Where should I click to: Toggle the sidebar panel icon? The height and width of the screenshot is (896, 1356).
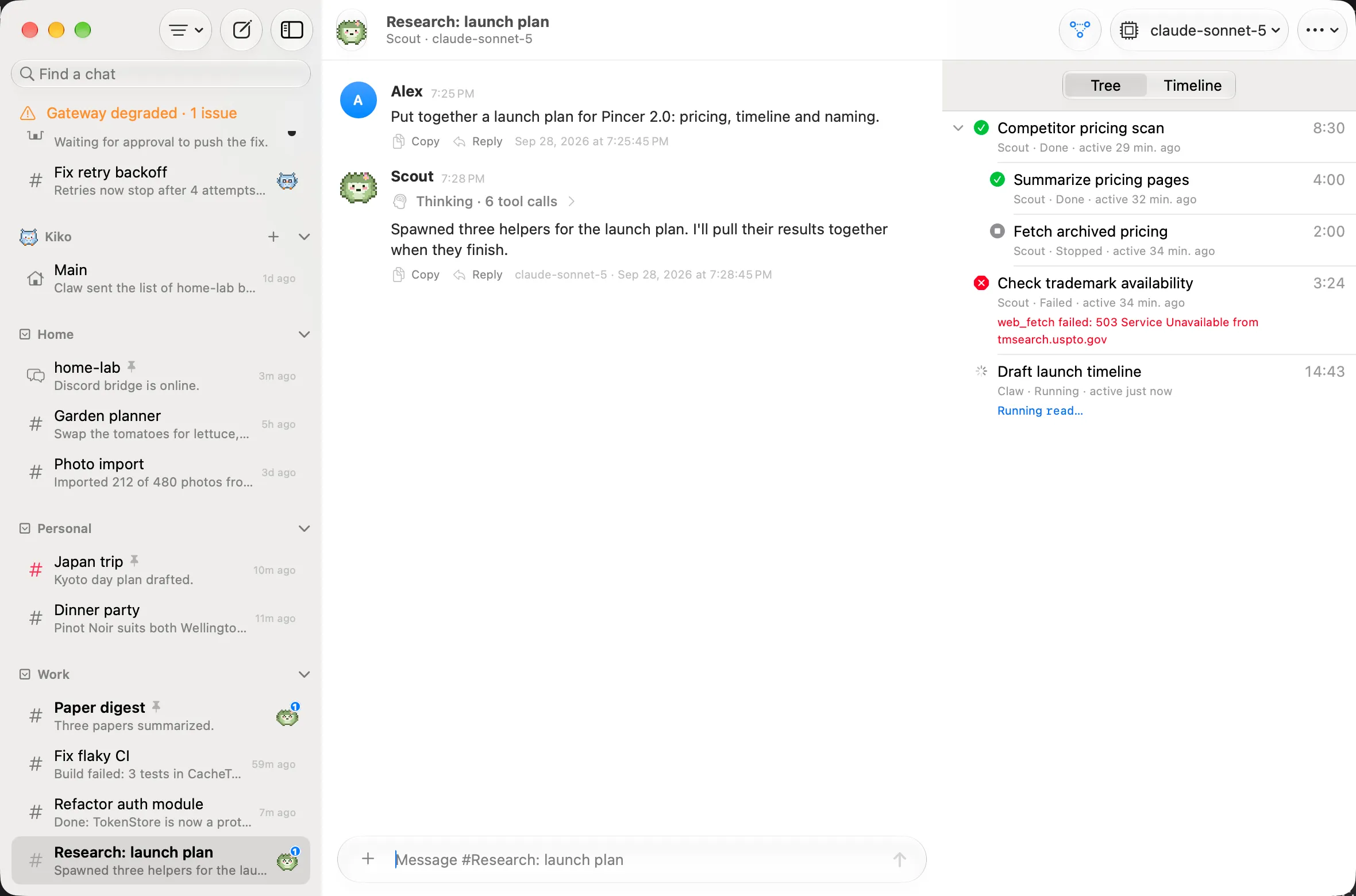(292, 30)
